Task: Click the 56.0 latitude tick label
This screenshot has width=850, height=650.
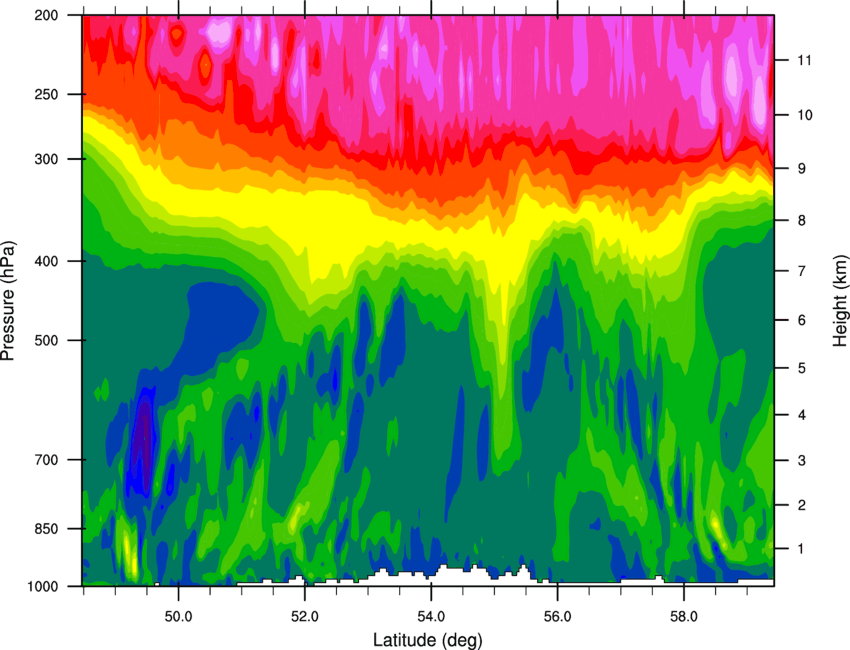Action: tap(557, 616)
